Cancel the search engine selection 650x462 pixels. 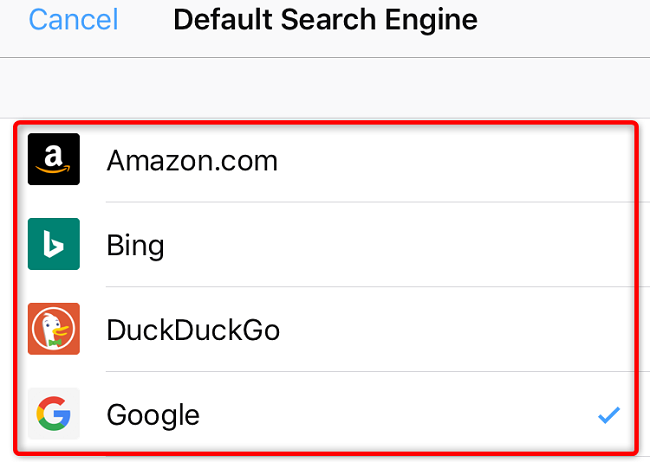(x=73, y=19)
